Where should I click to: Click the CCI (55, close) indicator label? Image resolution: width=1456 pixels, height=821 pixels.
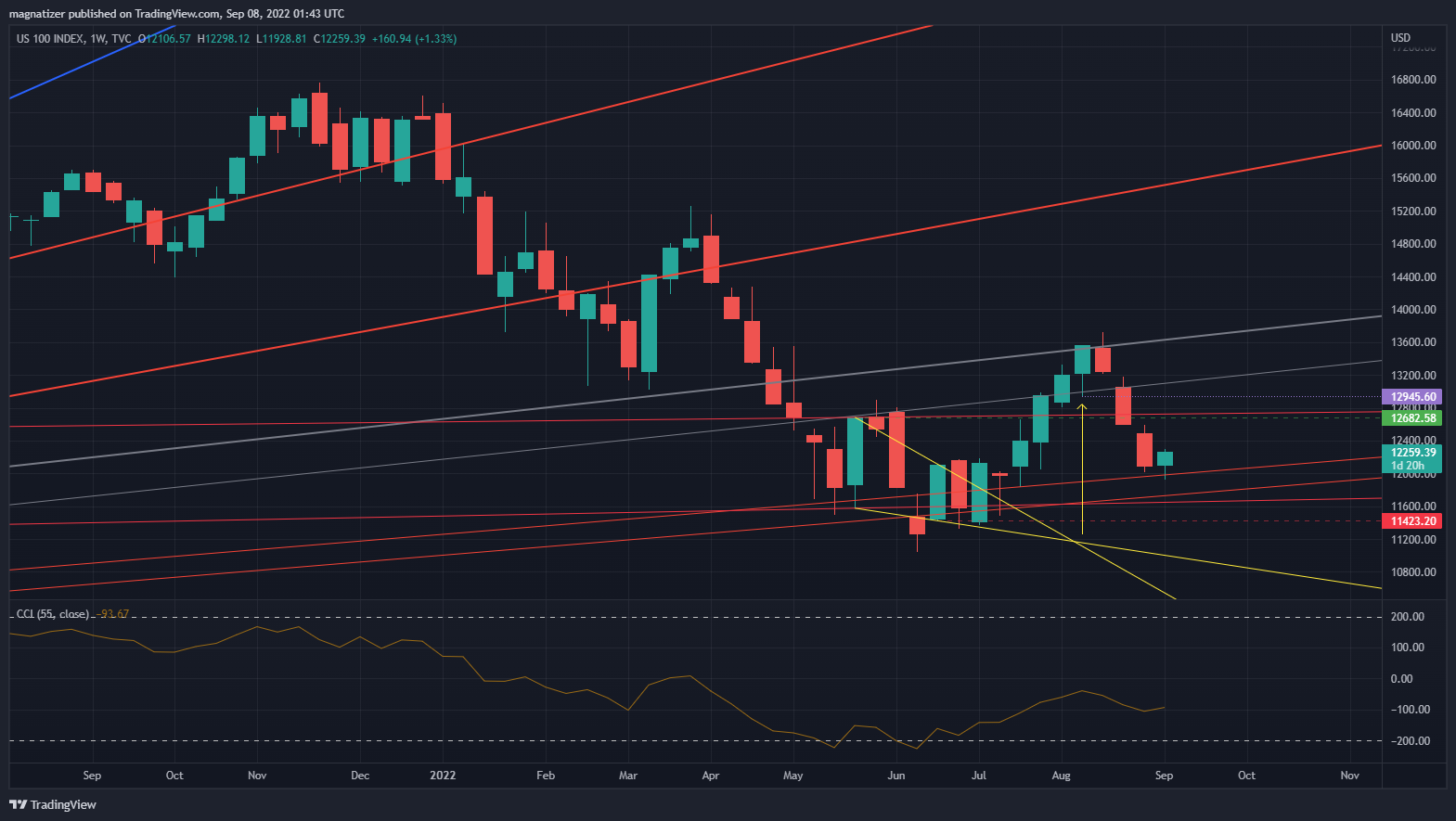(53, 614)
